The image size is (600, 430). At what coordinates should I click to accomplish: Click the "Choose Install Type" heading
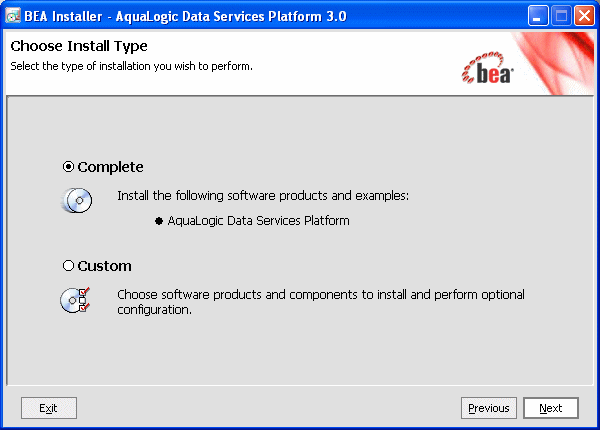(x=79, y=46)
